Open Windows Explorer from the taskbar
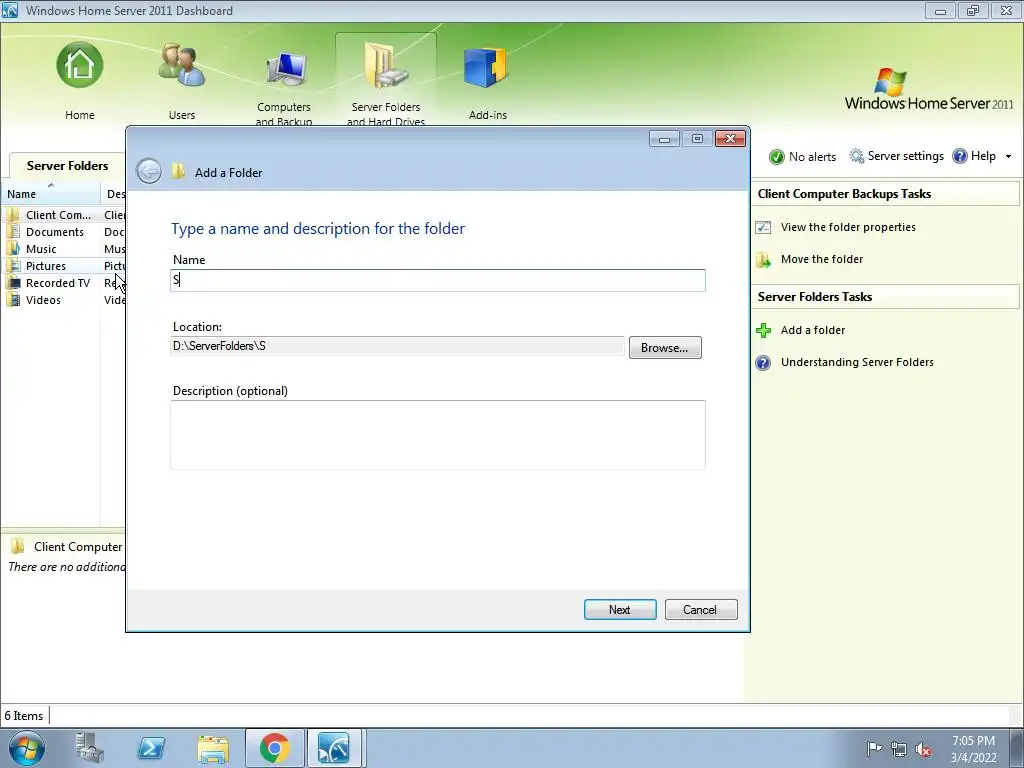Image resolution: width=1024 pixels, height=768 pixels. (x=213, y=748)
